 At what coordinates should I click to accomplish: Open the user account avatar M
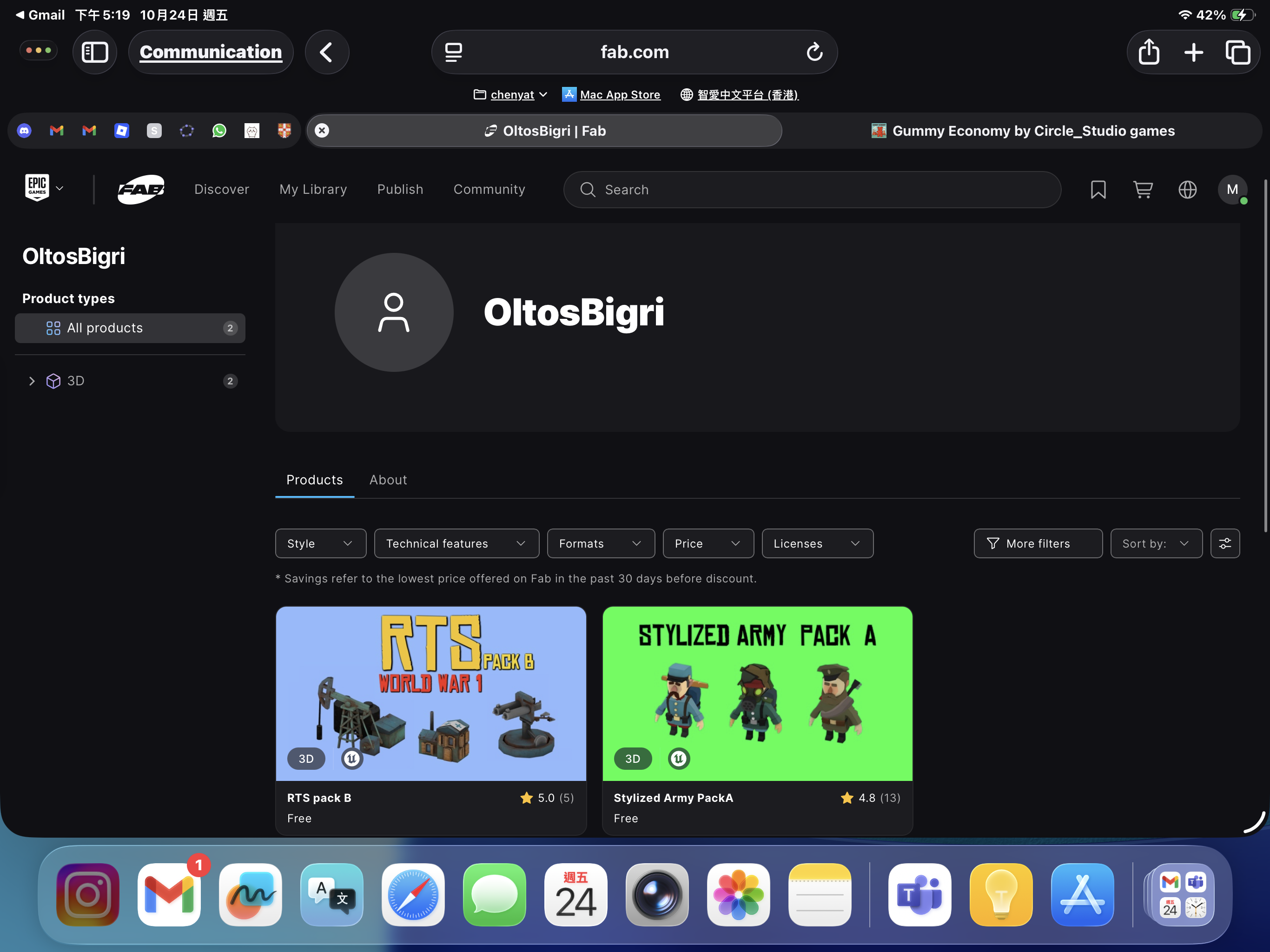pos(1232,190)
